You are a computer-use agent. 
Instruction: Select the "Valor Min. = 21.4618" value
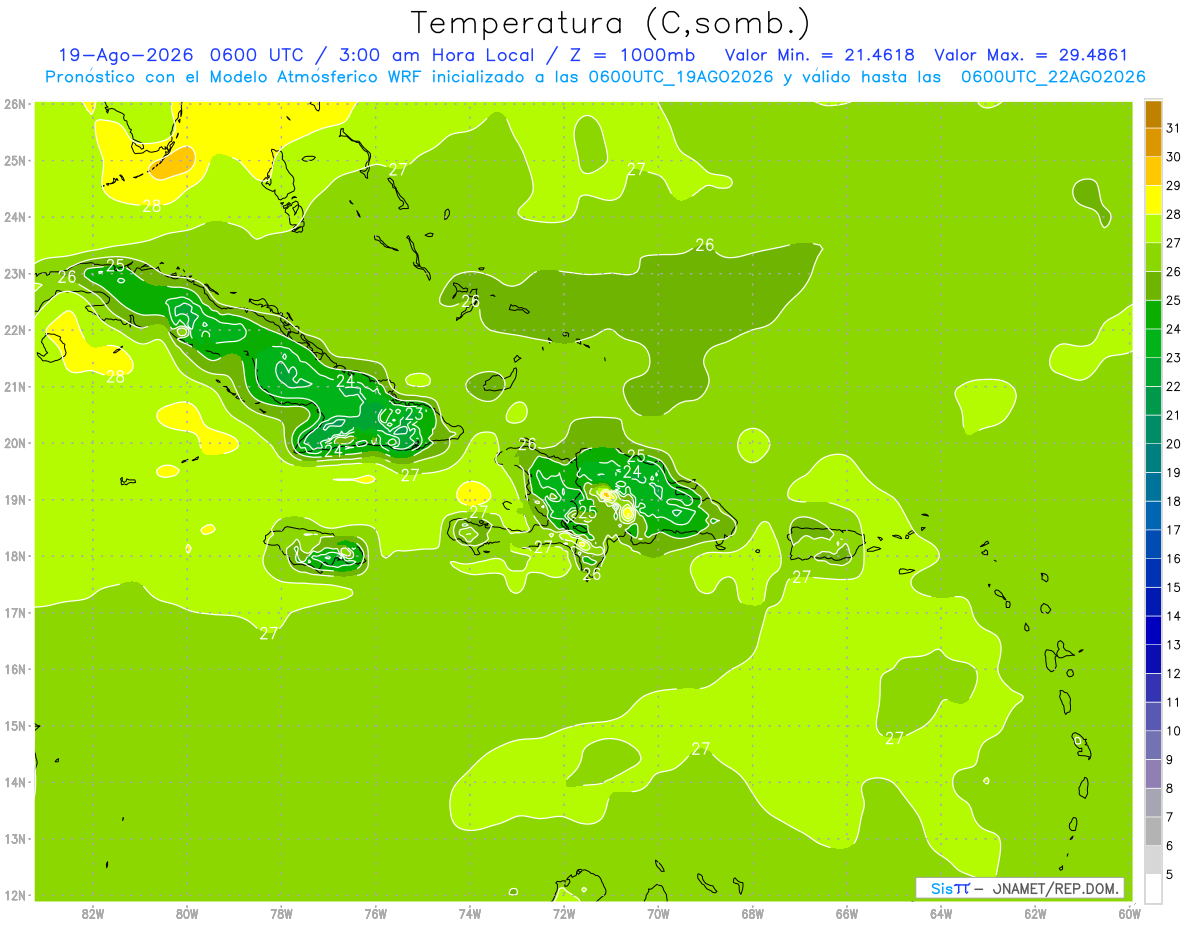click(x=819, y=55)
